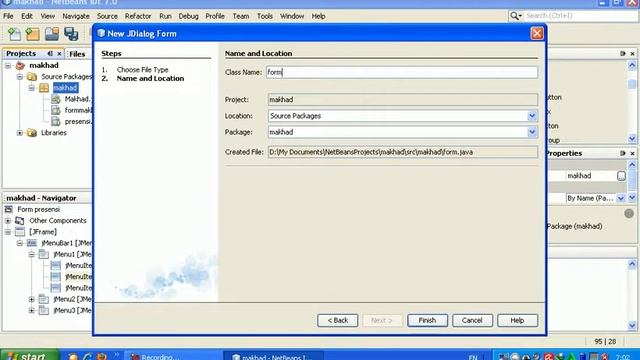Open the Edit menu
This screenshot has height=360, width=640.
pos(27,16)
